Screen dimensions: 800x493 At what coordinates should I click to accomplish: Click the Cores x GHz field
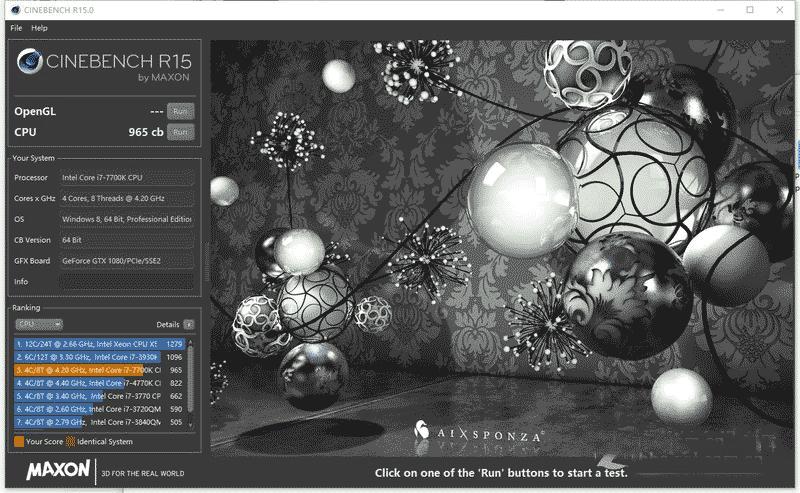click(x=127, y=199)
